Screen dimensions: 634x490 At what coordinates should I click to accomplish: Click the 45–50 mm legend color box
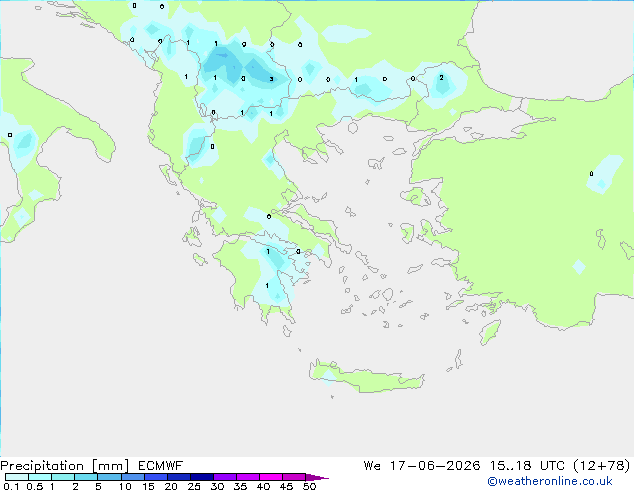coord(294,477)
